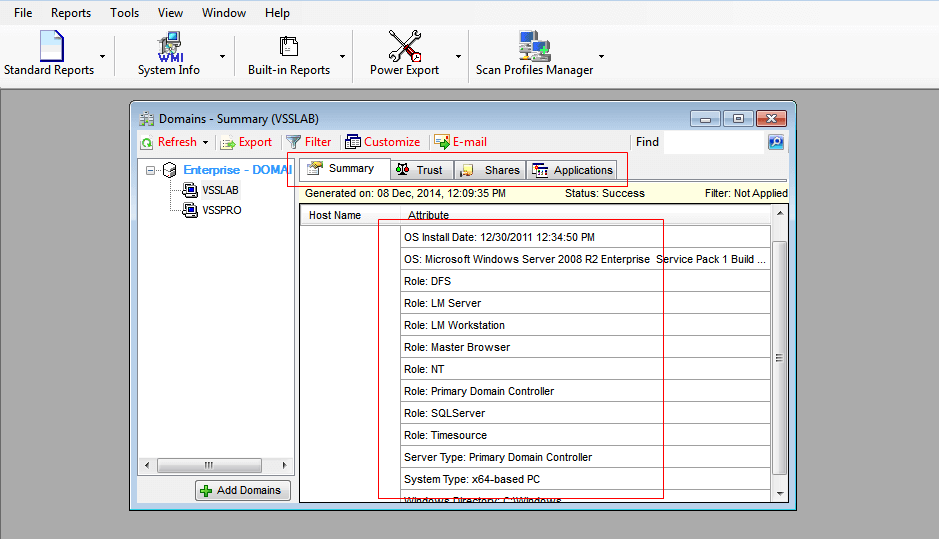The height and width of the screenshot is (539, 939).
Task: Click the Add Domains button
Action: pos(243,490)
